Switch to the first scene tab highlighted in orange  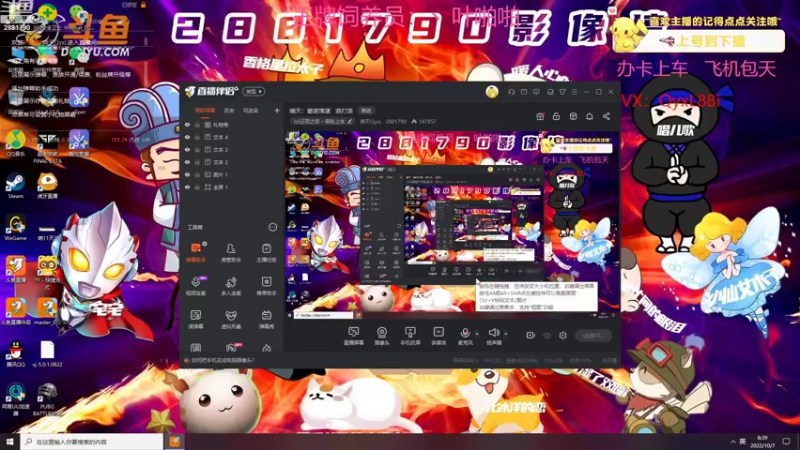(x=205, y=110)
